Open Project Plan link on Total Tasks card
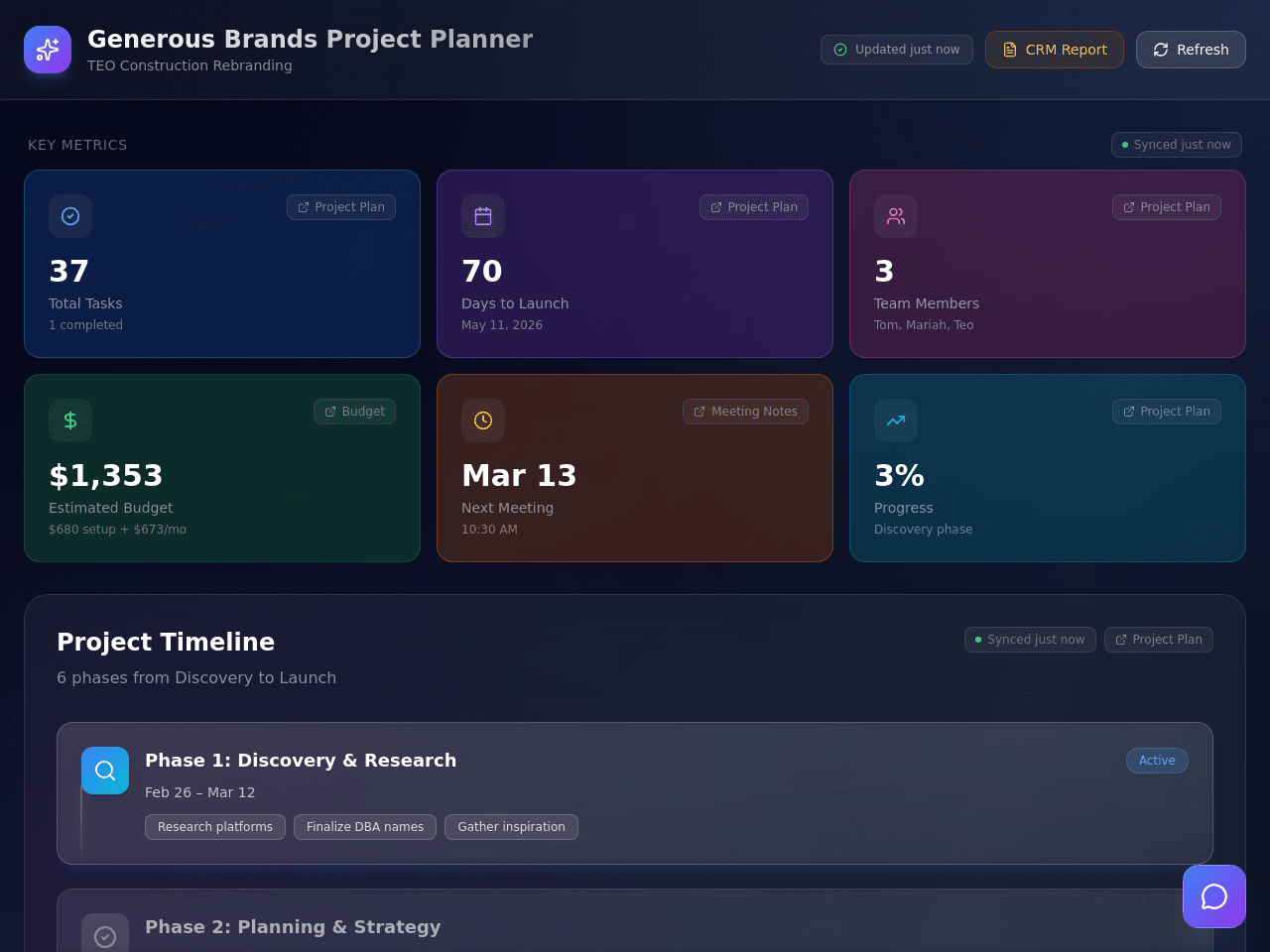Image resolution: width=1270 pixels, height=952 pixels. point(341,207)
